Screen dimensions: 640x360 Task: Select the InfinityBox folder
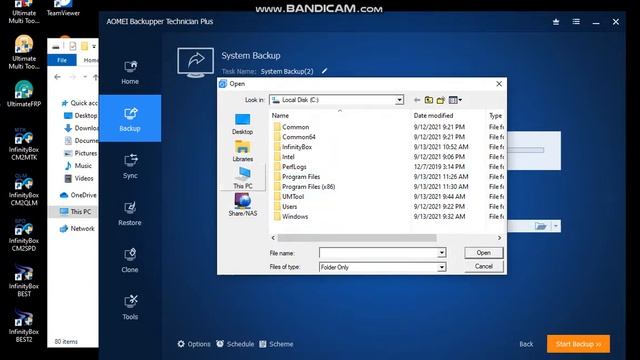click(x=297, y=147)
